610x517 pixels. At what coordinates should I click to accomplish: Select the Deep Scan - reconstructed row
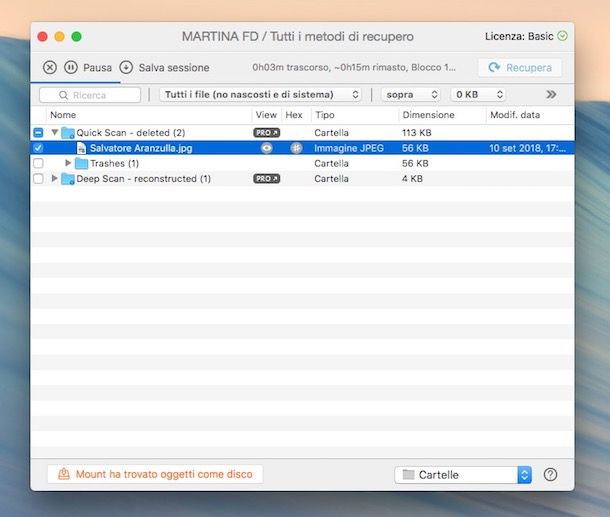click(x=302, y=179)
